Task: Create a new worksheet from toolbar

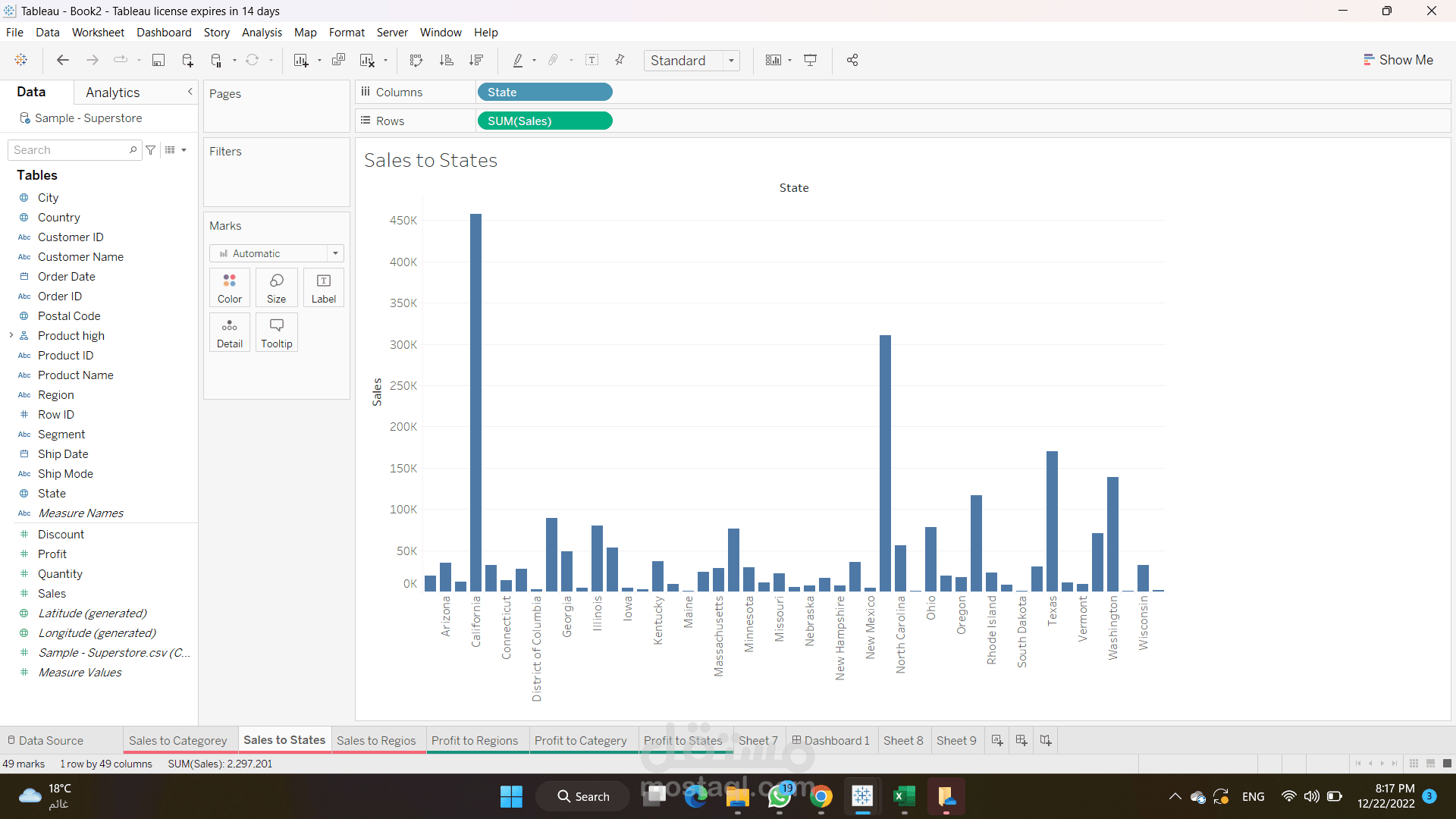Action: pyautogui.click(x=301, y=60)
